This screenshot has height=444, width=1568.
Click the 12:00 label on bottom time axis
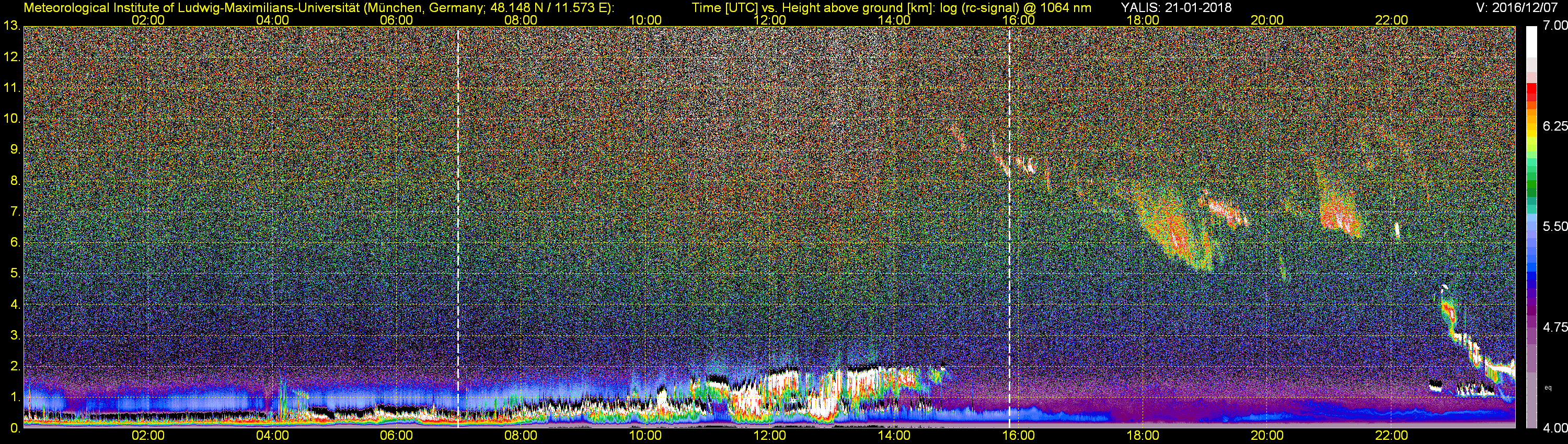tap(769, 436)
